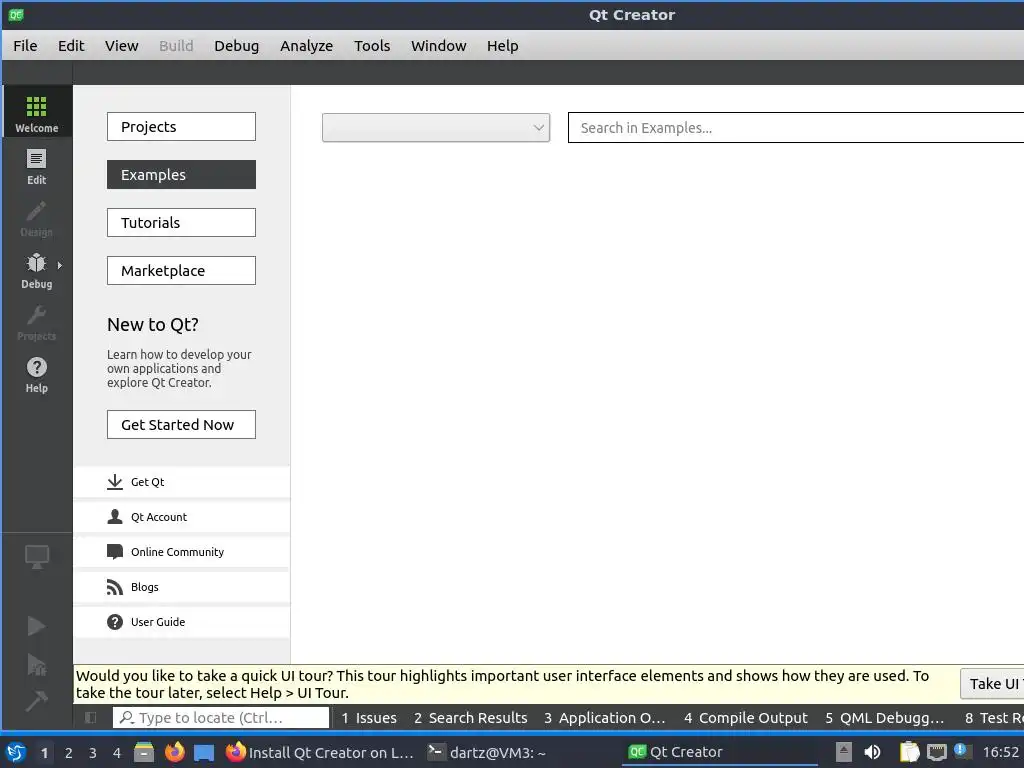Screen dimensions: 1024x768
Task: Click the Qt Creator logo in the title bar
Action: (16, 14)
